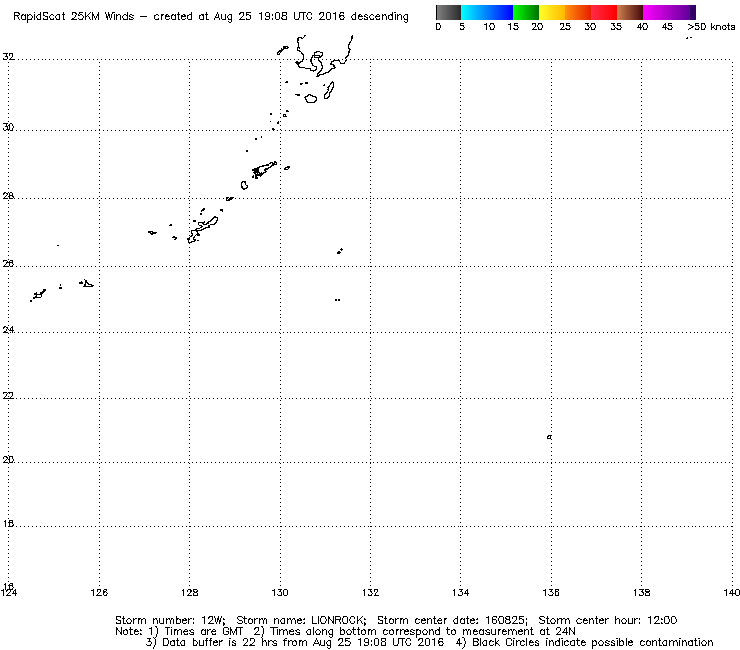This screenshot has height=650, width=740.
Task: Click the gray 0-5 knots color swatch
Action: 448,12
